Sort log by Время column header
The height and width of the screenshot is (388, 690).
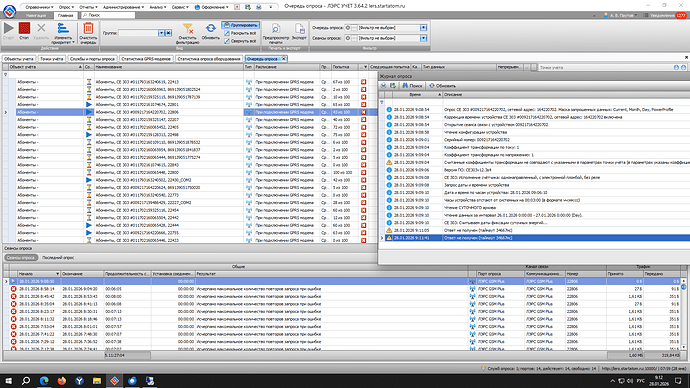tap(417, 95)
